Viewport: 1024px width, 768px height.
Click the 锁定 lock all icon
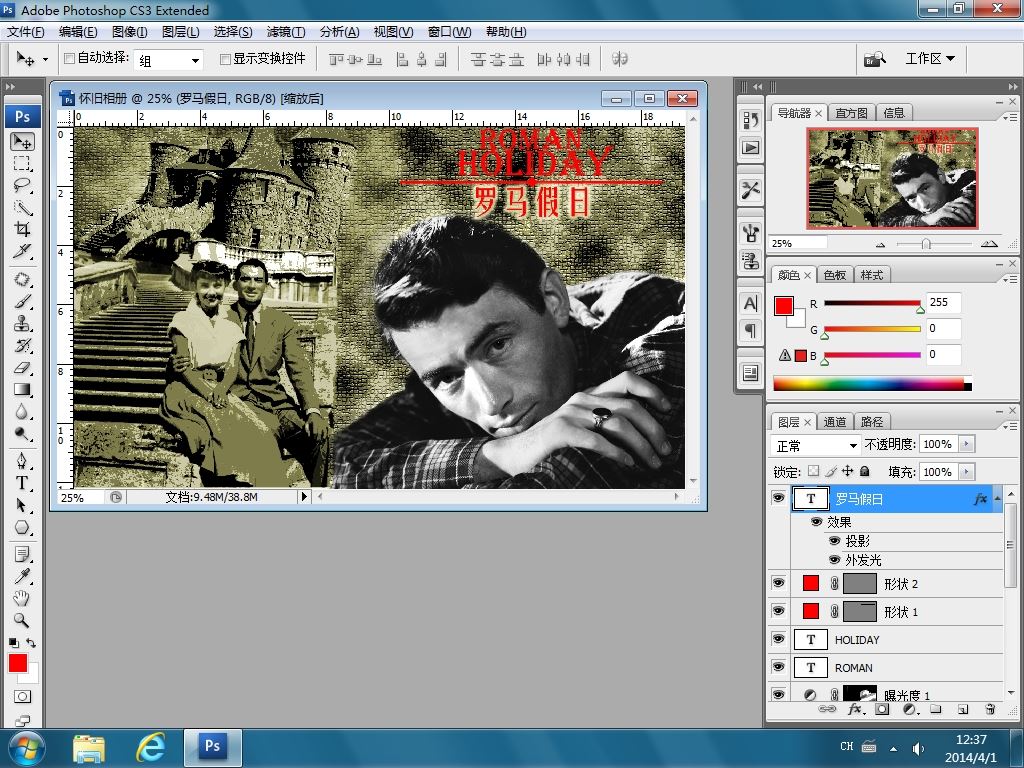865,472
